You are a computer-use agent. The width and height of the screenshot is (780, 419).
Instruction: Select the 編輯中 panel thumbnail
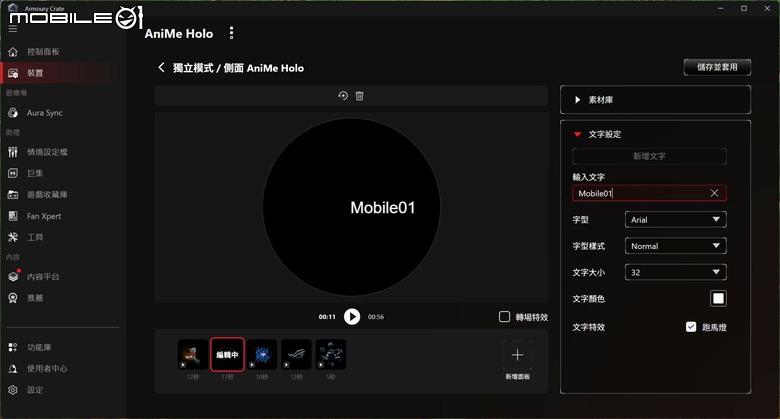(227, 354)
